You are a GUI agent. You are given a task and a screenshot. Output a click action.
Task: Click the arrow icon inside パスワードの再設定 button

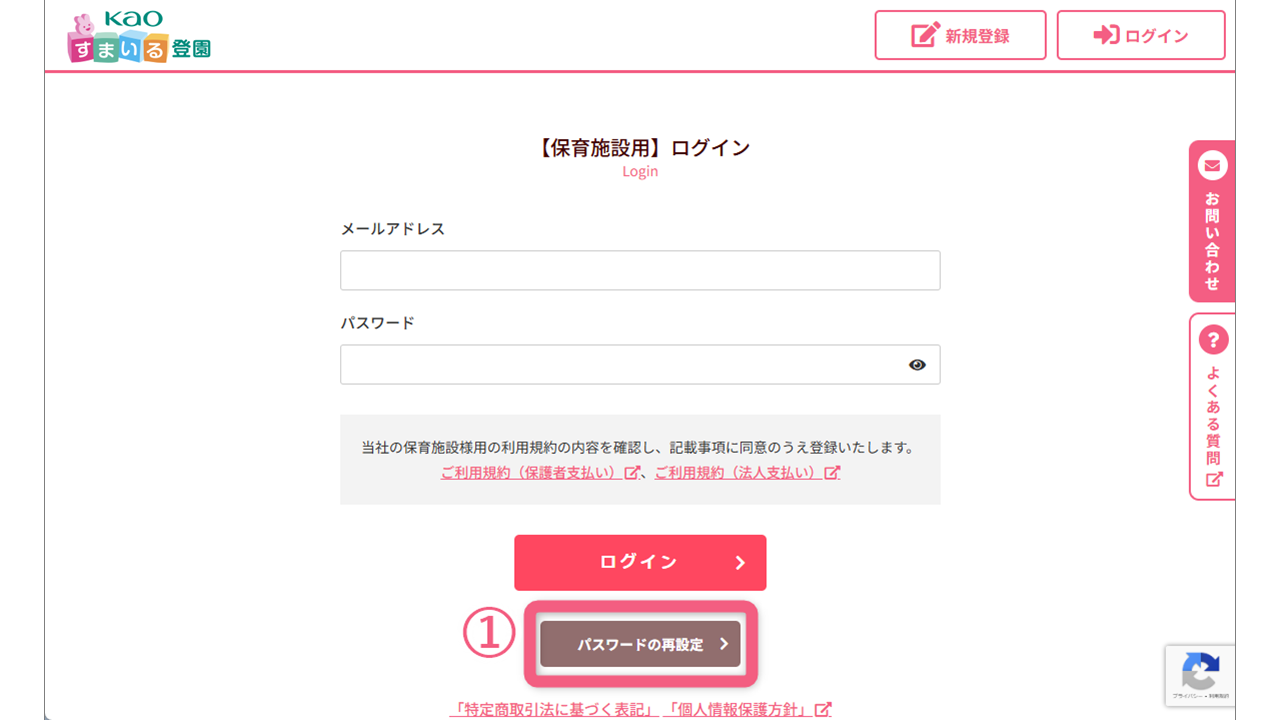point(724,645)
